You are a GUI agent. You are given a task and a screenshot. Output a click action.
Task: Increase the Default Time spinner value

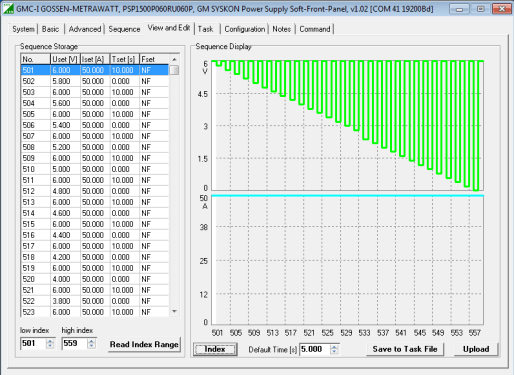coord(334,347)
